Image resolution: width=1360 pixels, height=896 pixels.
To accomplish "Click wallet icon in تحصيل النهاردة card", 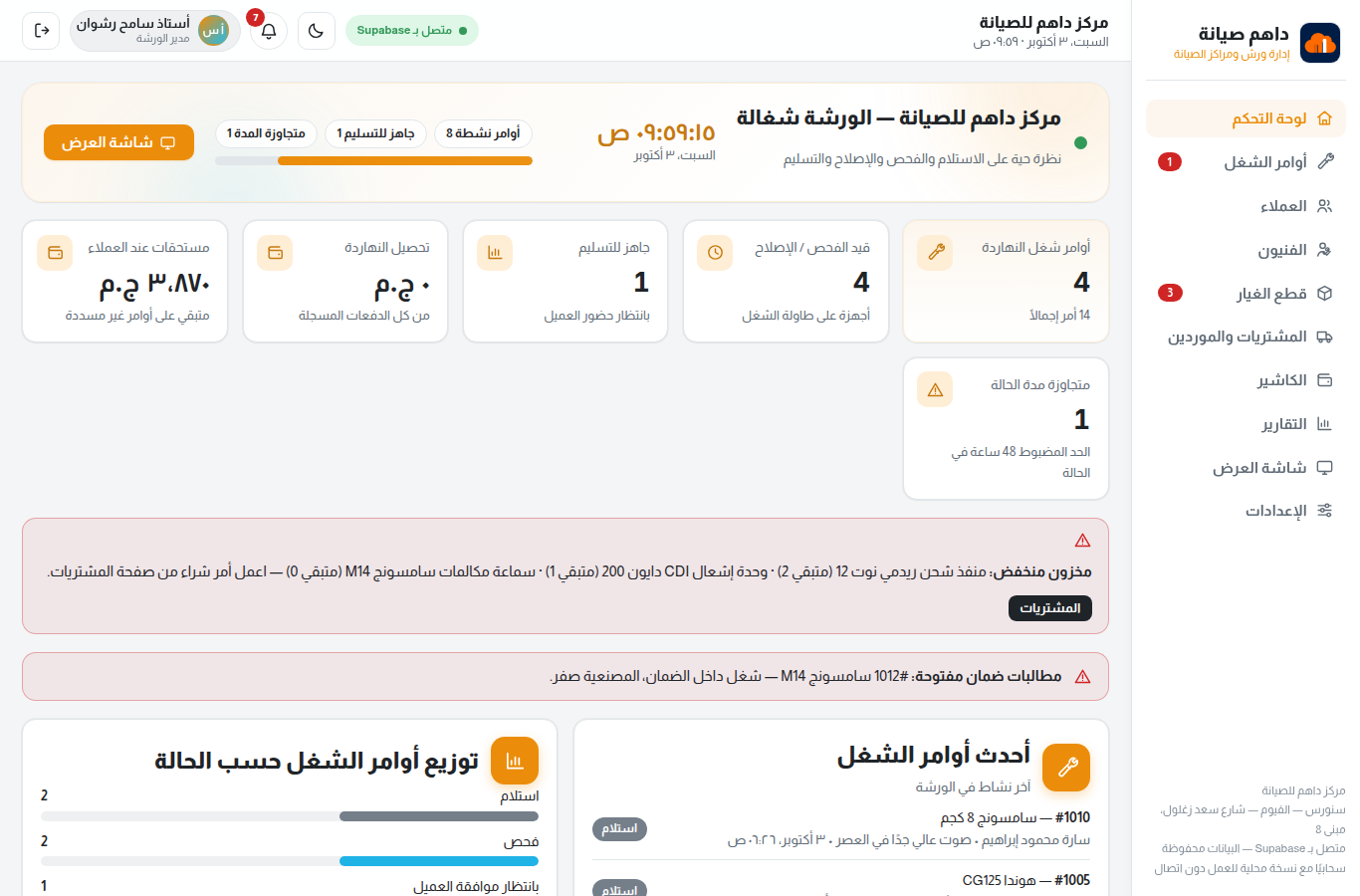I will 275,253.
